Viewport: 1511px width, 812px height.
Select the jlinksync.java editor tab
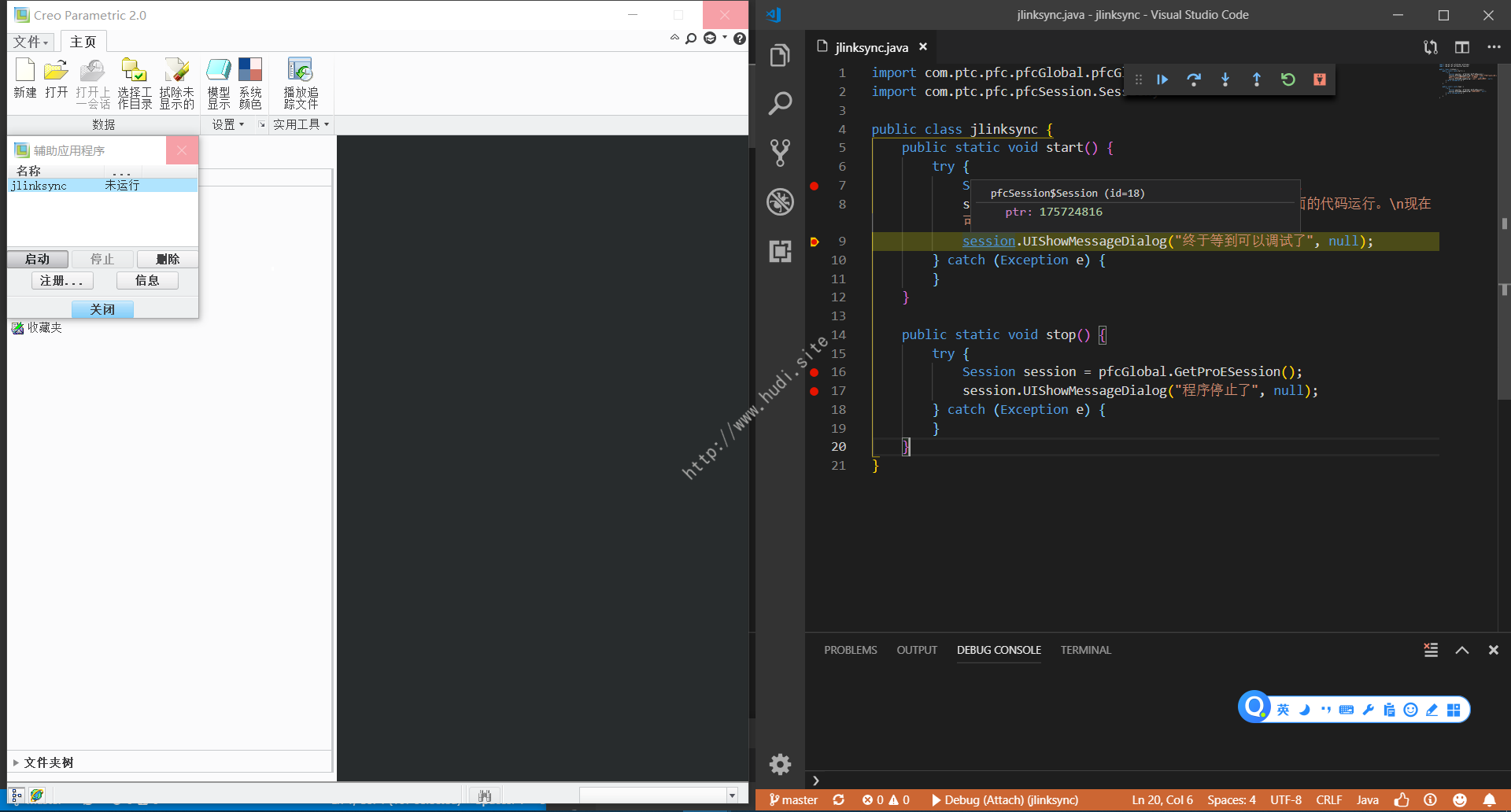point(871,47)
